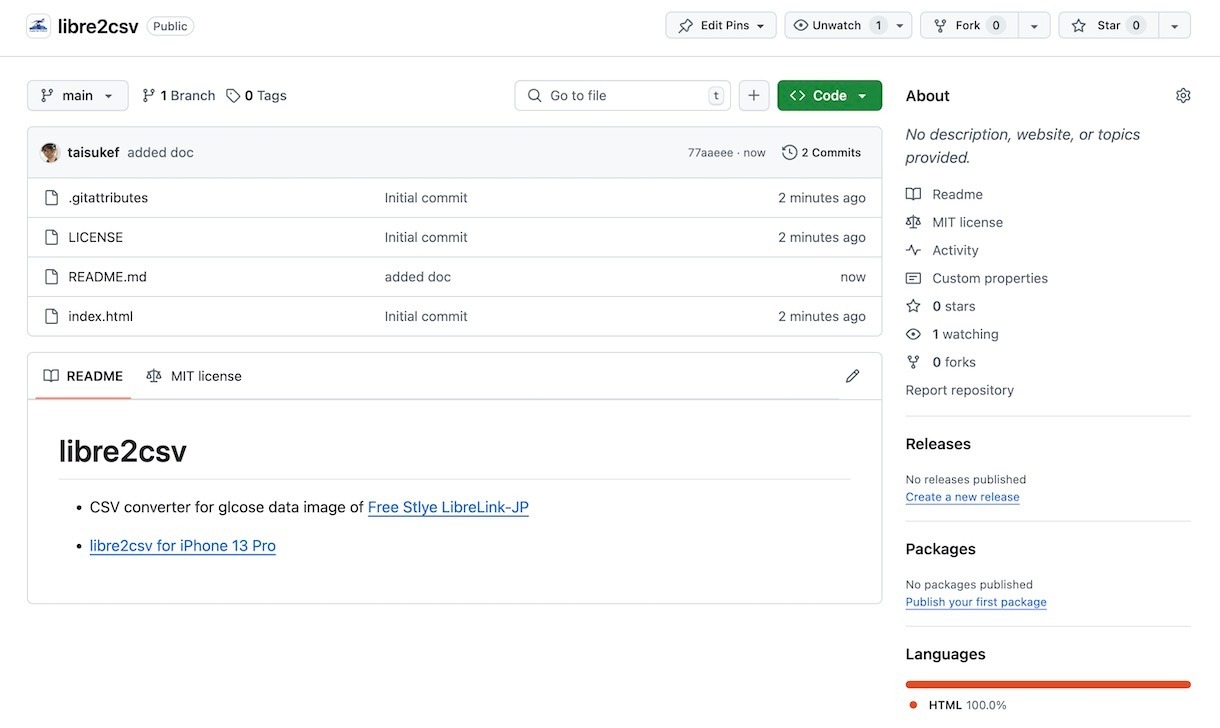This screenshot has width=1220, height=728.
Task: Open the index.html file
Action: [x=101, y=317]
